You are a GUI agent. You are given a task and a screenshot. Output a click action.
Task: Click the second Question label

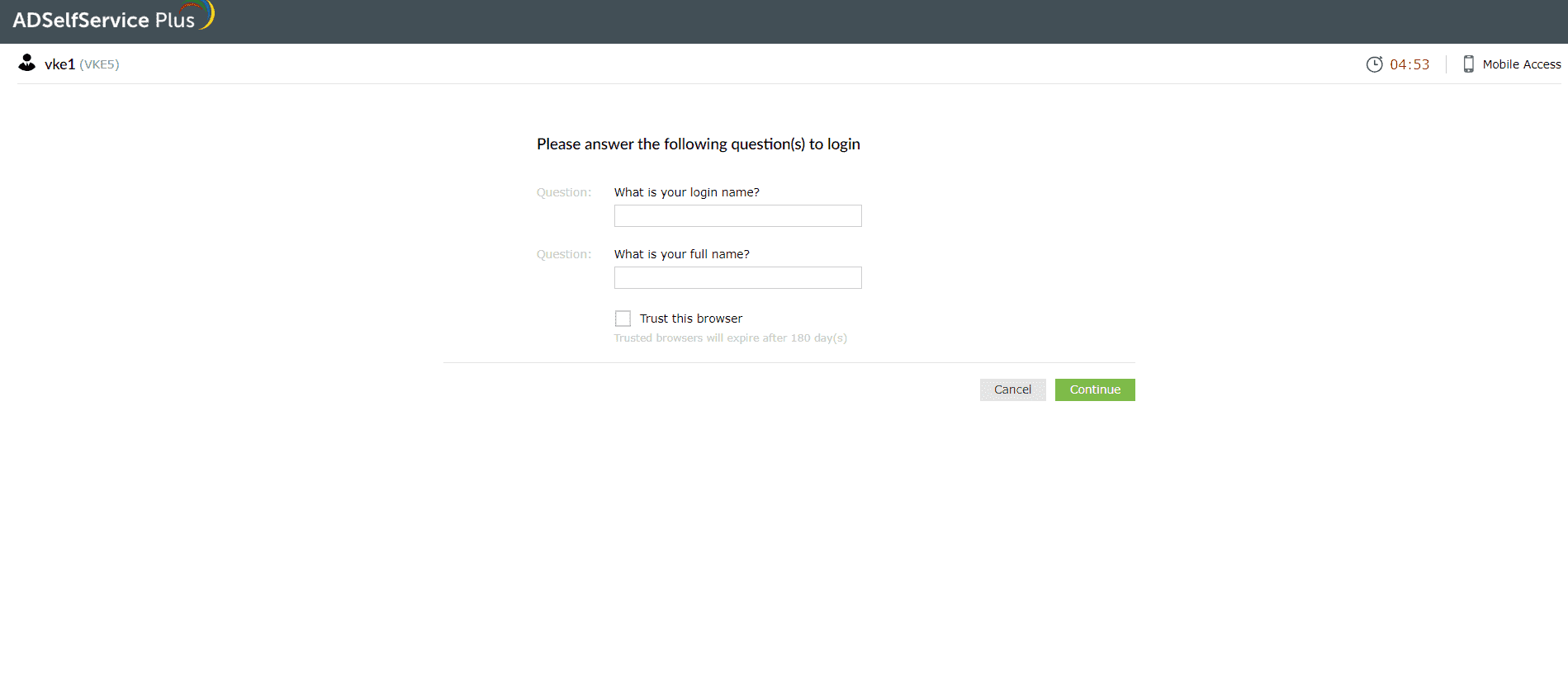click(x=563, y=254)
